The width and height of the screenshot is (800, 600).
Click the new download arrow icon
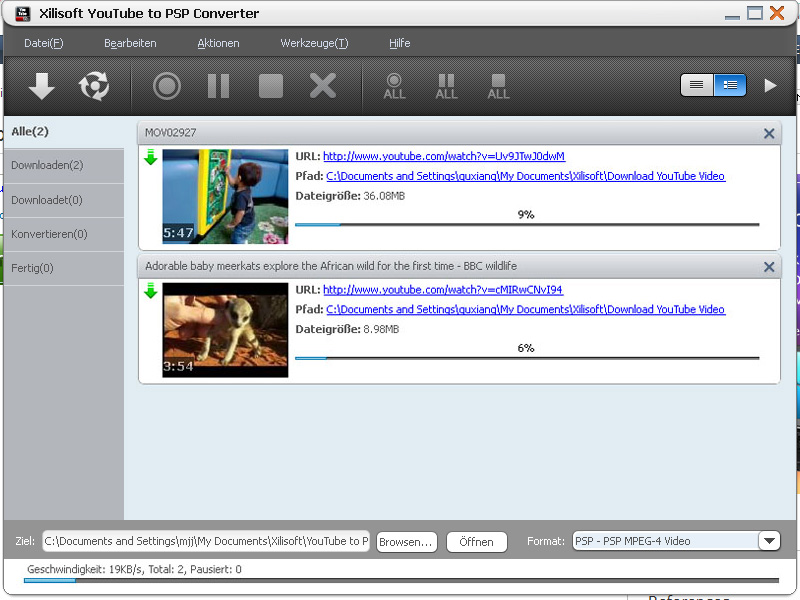(42, 86)
